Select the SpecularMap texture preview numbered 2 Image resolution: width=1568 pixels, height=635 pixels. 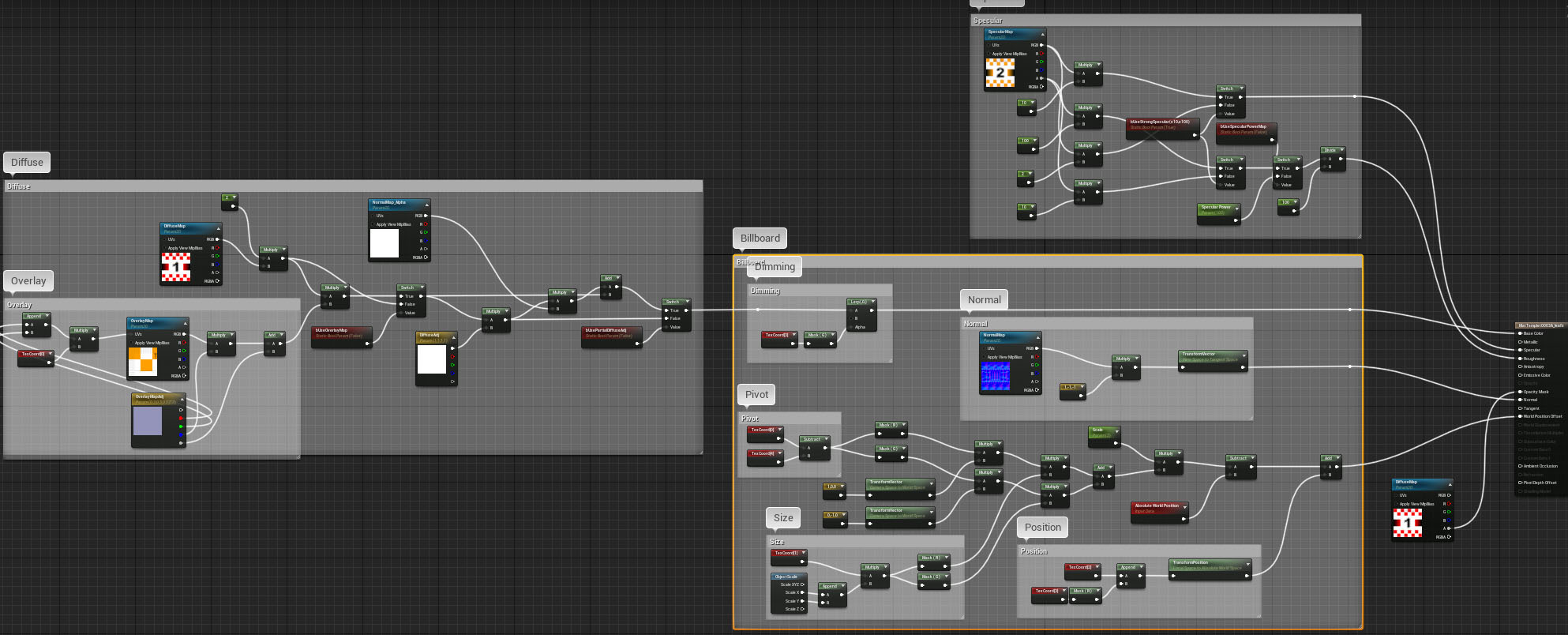pyautogui.click(x=1000, y=73)
